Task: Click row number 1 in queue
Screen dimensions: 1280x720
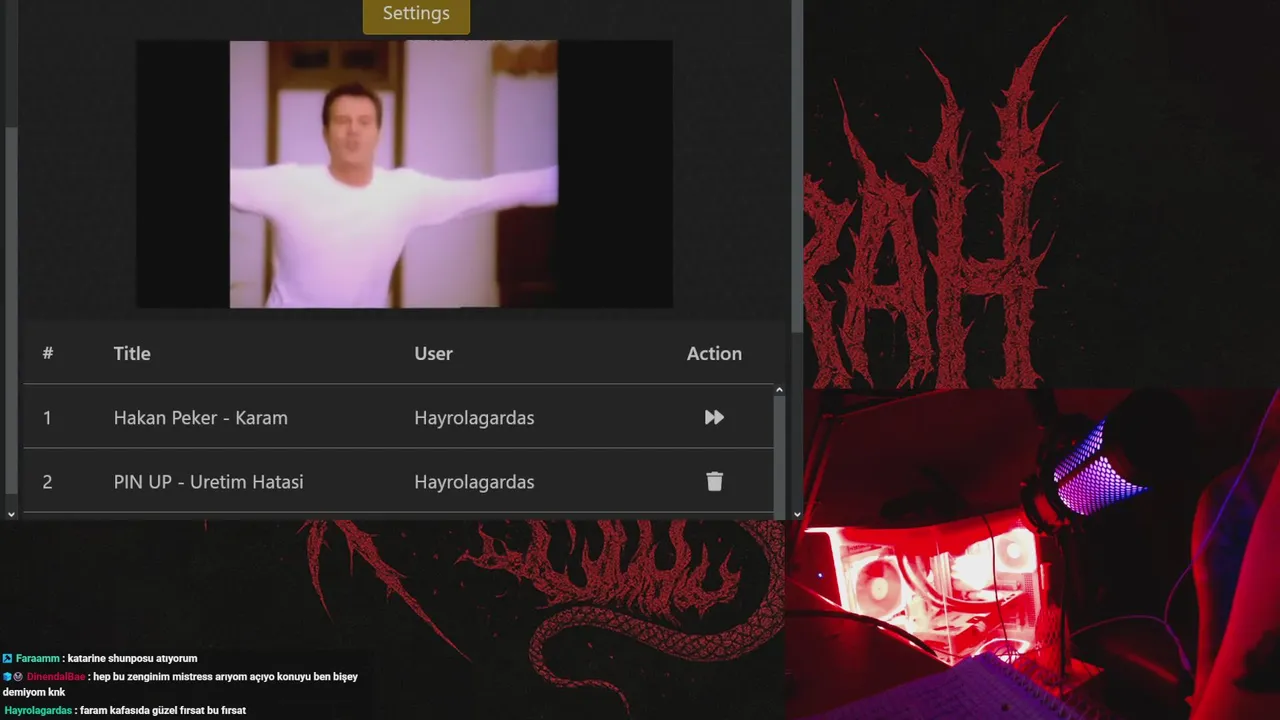Action: [x=47, y=418]
